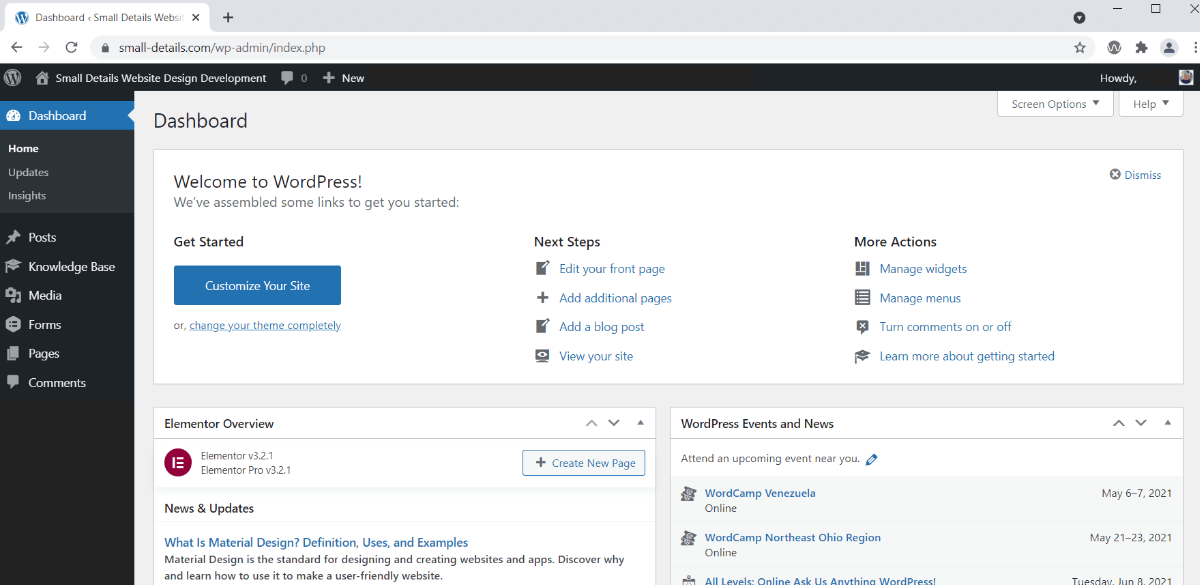This screenshot has height=585, width=1200.
Task: Expand the Screen Options dropdown
Action: [x=1055, y=104]
